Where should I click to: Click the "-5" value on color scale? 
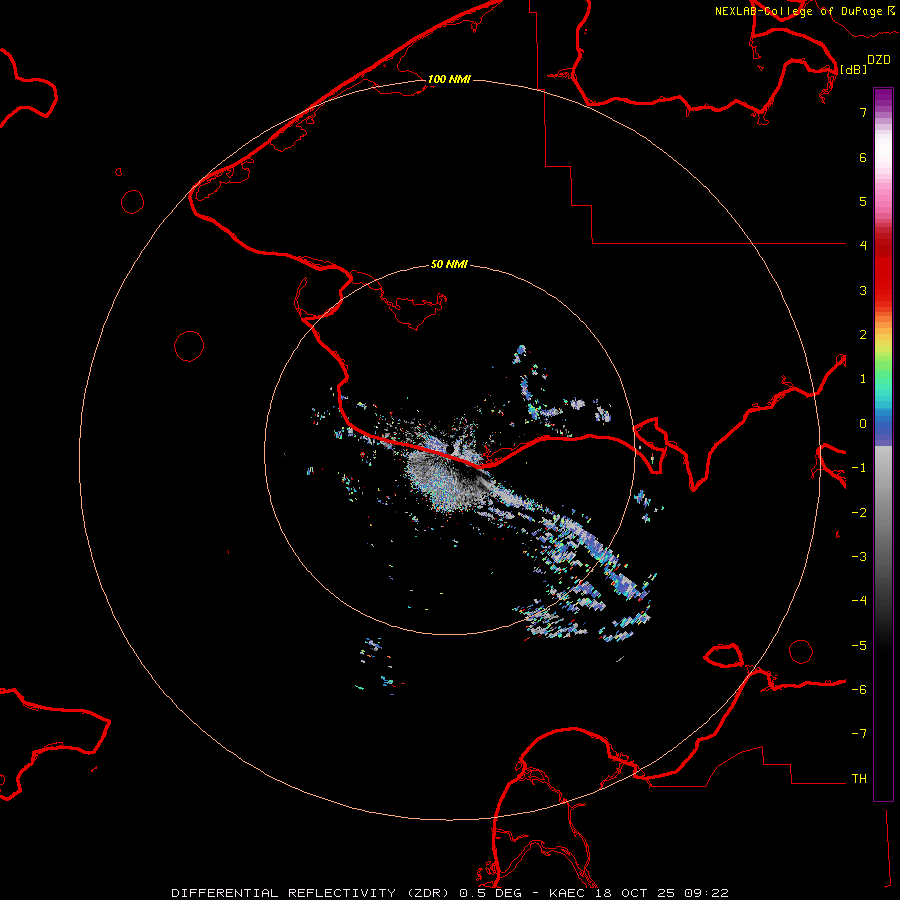[859, 646]
